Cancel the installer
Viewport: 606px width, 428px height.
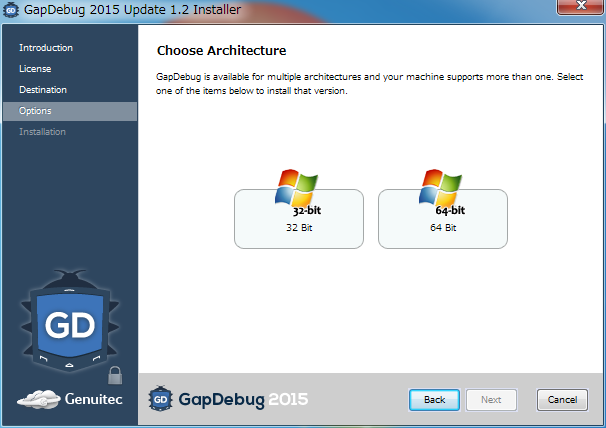(562, 400)
